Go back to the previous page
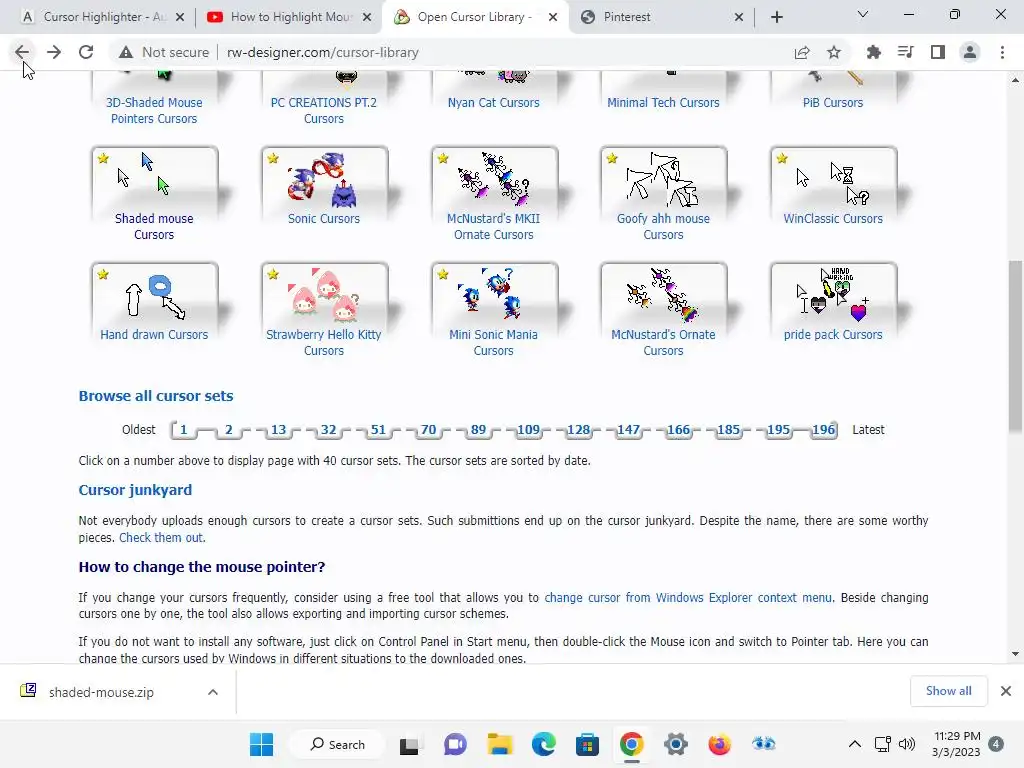The image size is (1024, 768). pyautogui.click(x=22, y=52)
